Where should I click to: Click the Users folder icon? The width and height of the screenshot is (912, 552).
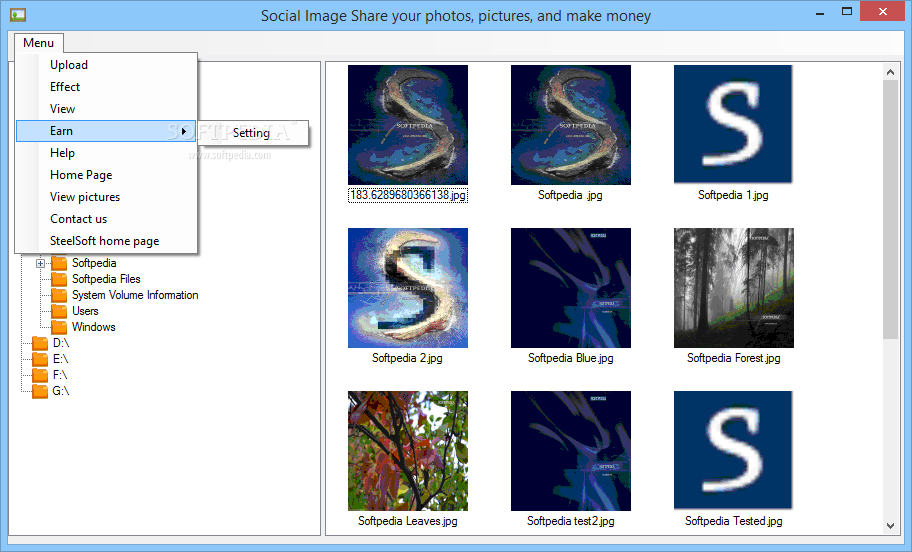(59, 311)
